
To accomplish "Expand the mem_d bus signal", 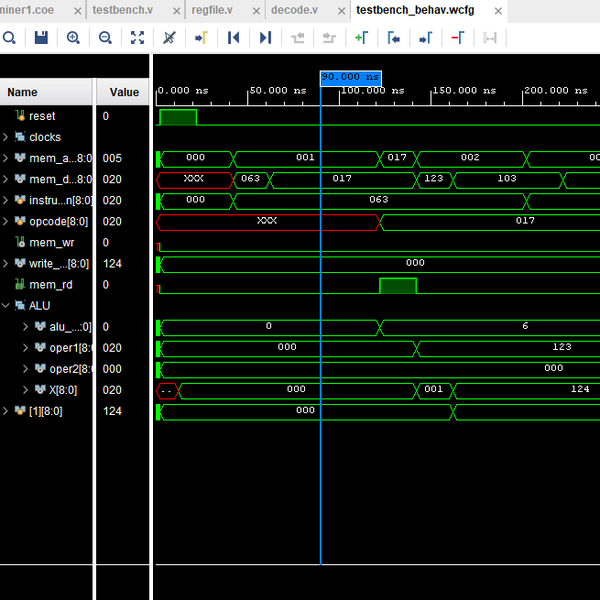I will tap(5, 179).
